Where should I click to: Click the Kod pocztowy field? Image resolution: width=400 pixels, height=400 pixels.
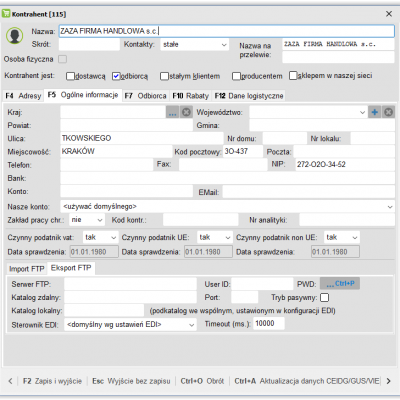pyautogui.click(x=243, y=151)
